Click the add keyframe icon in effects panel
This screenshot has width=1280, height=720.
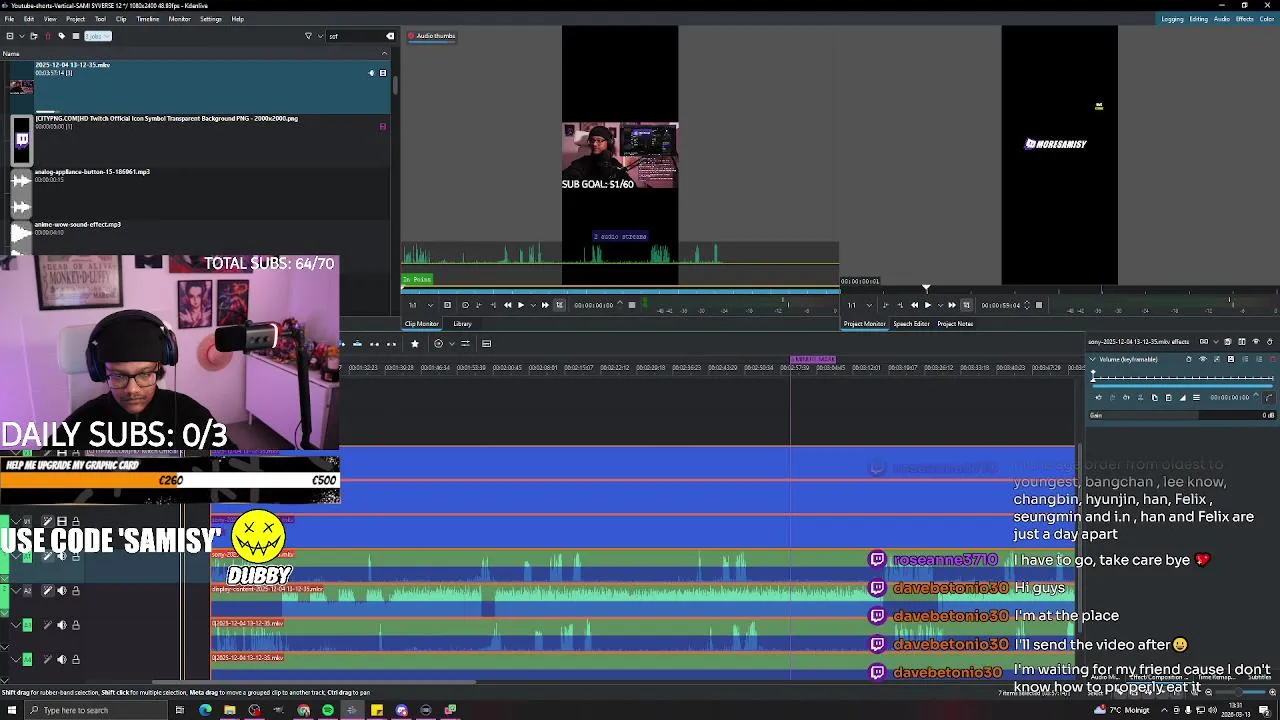tap(1112, 397)
